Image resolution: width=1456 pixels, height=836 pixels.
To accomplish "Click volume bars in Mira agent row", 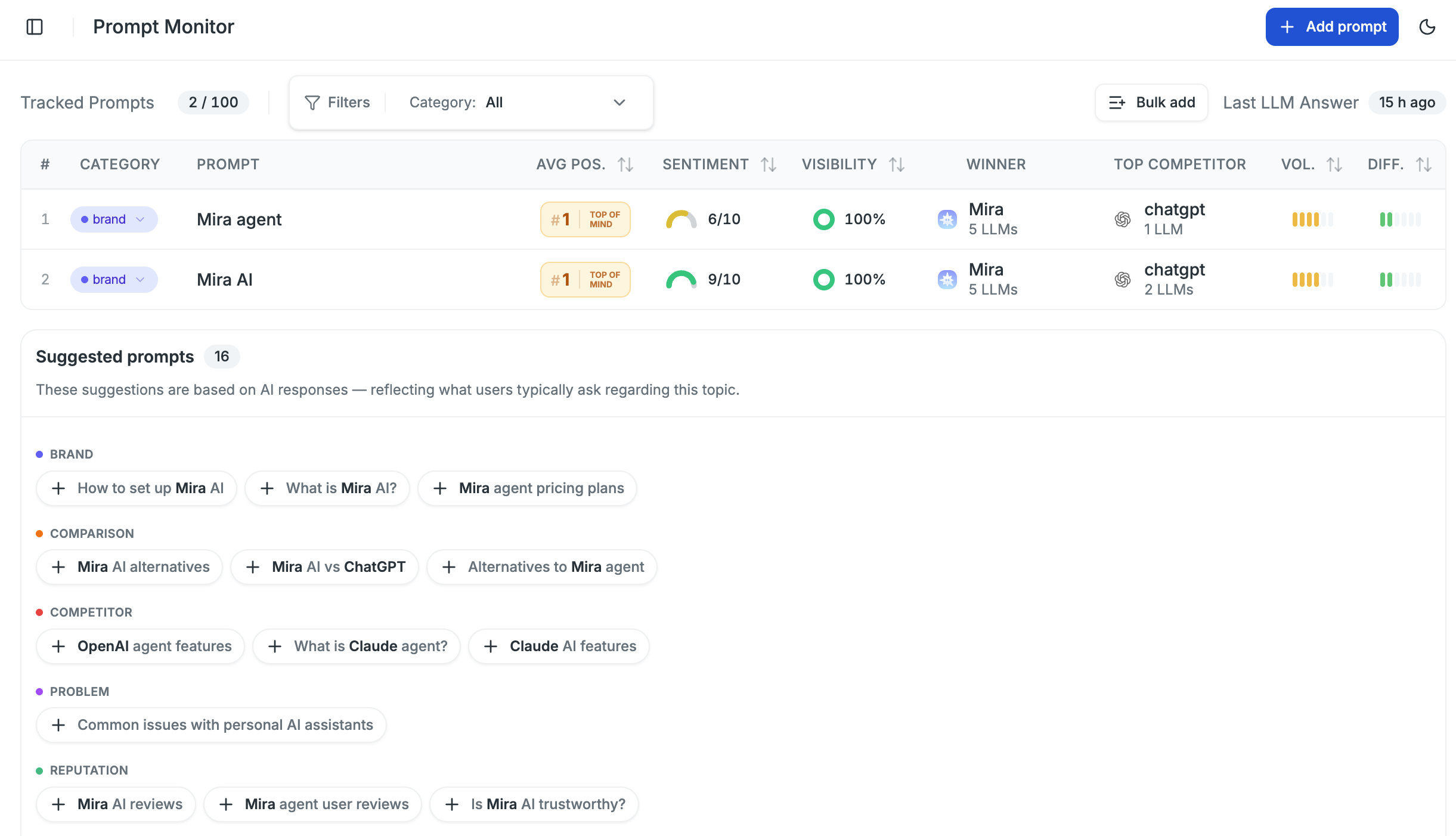I will (x=1313, y=219).
